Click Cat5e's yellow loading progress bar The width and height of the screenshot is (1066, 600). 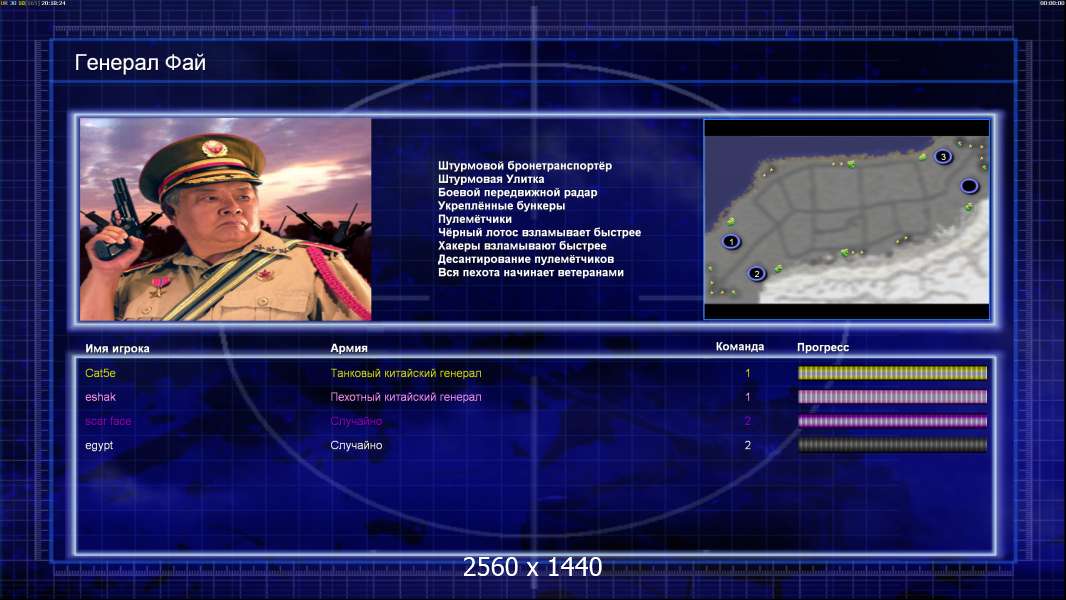coord(892,372)
